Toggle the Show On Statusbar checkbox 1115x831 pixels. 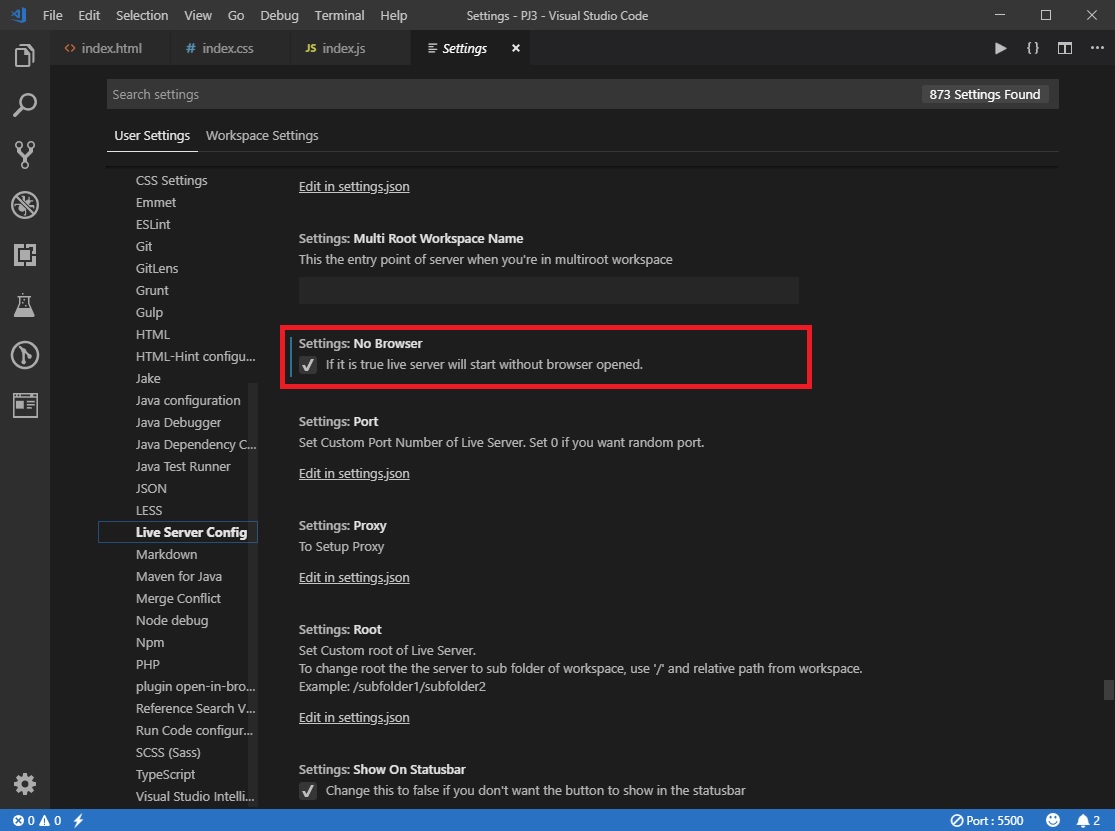[308, 791]
